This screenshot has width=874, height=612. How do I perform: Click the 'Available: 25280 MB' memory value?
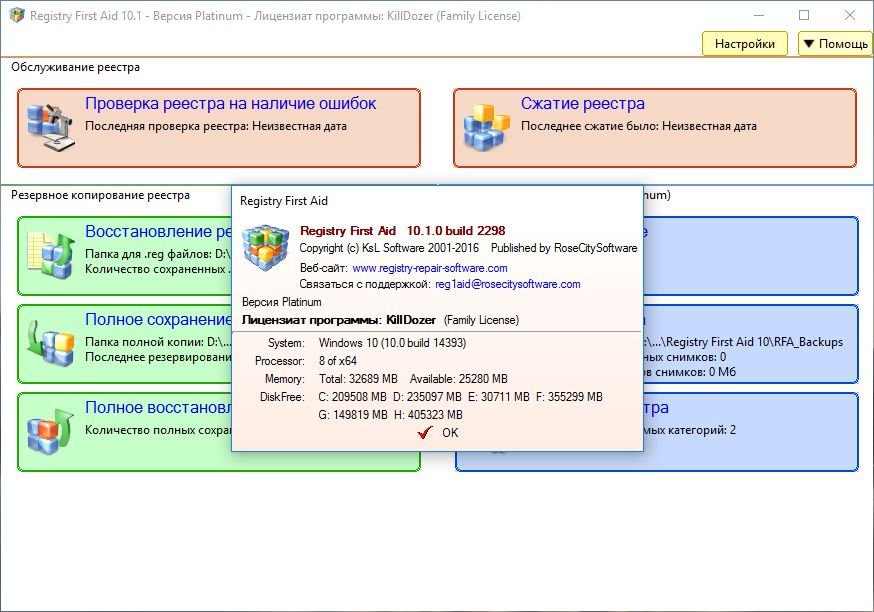click(x=459, y=379)
